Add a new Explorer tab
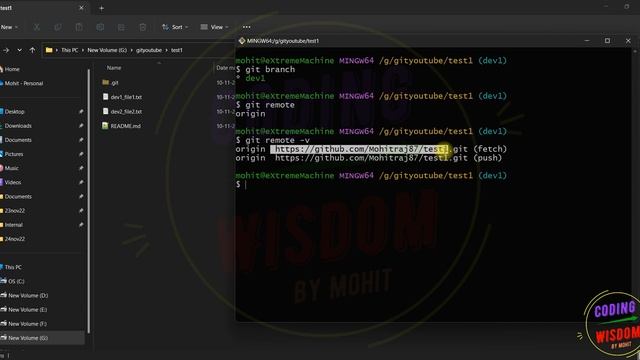This screenshot has height=360, width=640. click(102, 8)
